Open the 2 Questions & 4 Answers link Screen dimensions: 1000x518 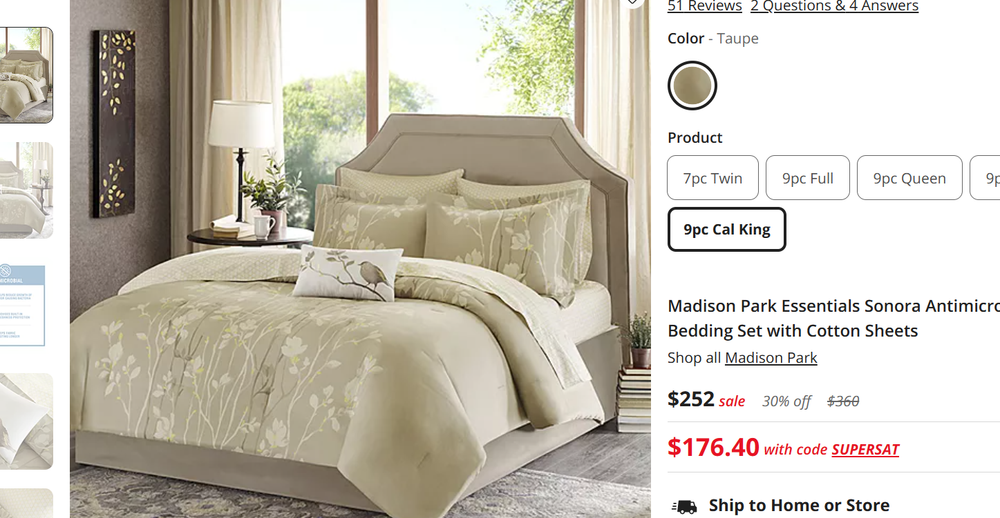(834, 6)
